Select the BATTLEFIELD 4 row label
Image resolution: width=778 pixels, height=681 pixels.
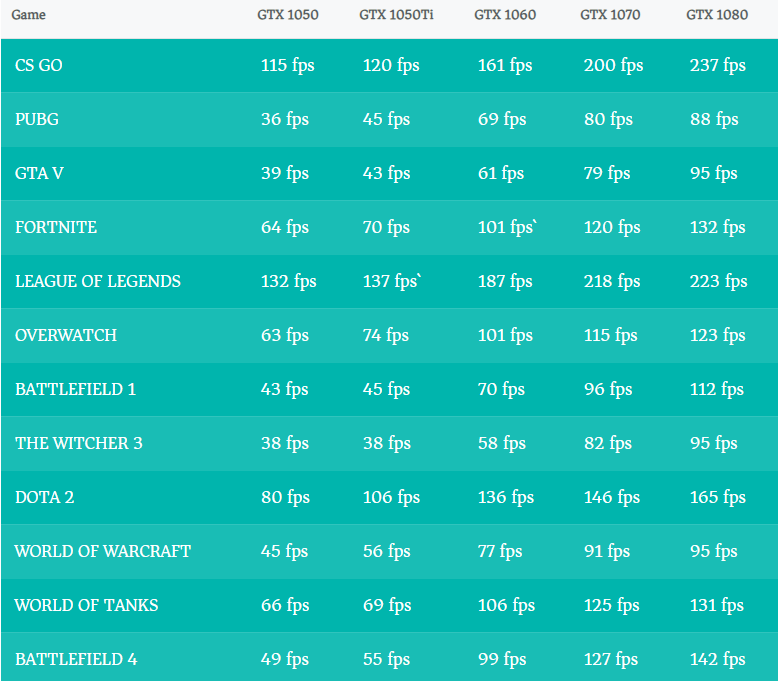point(76,659)
